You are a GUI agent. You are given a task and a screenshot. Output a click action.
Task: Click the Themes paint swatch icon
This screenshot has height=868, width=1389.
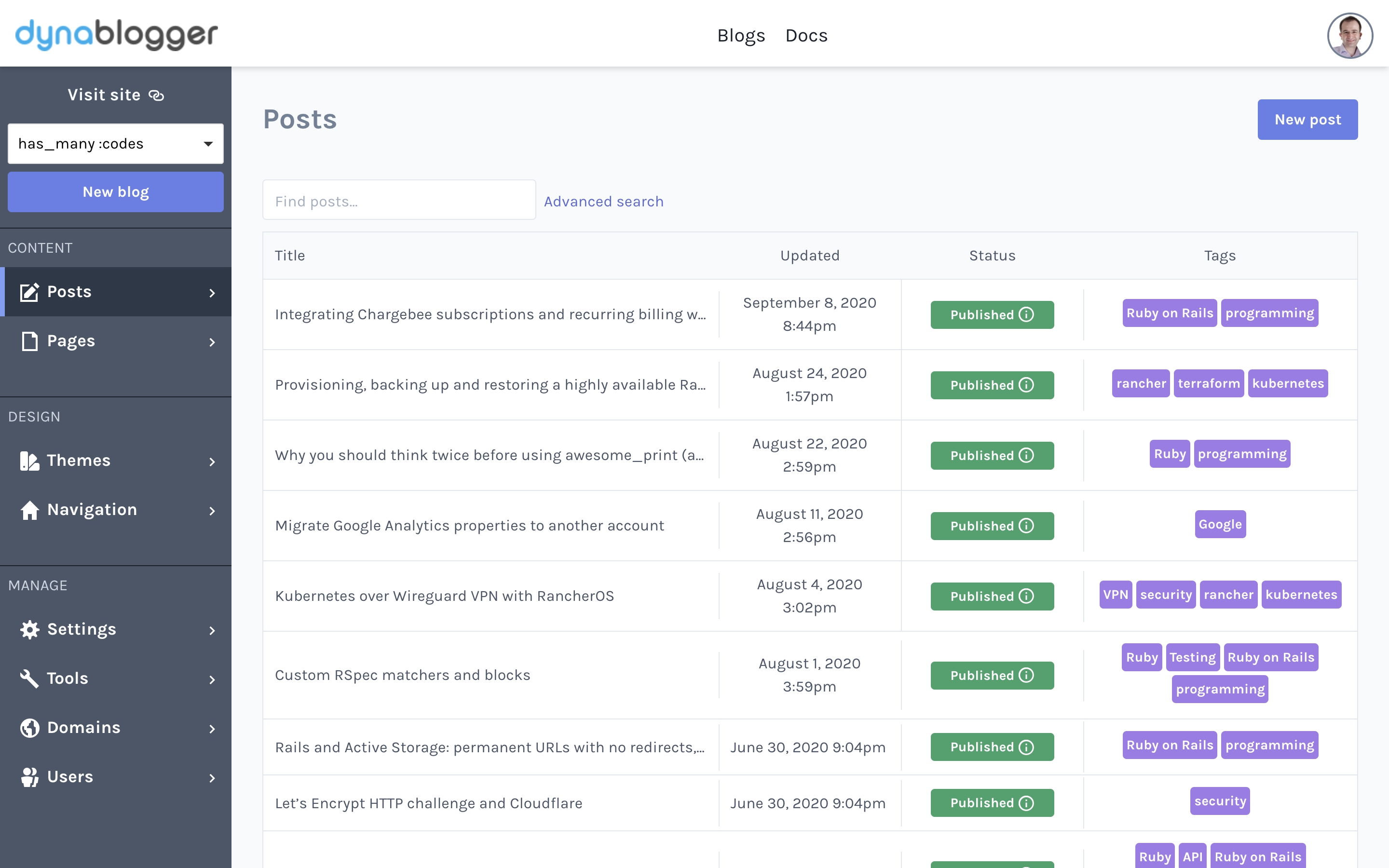[x=29, y=461]
